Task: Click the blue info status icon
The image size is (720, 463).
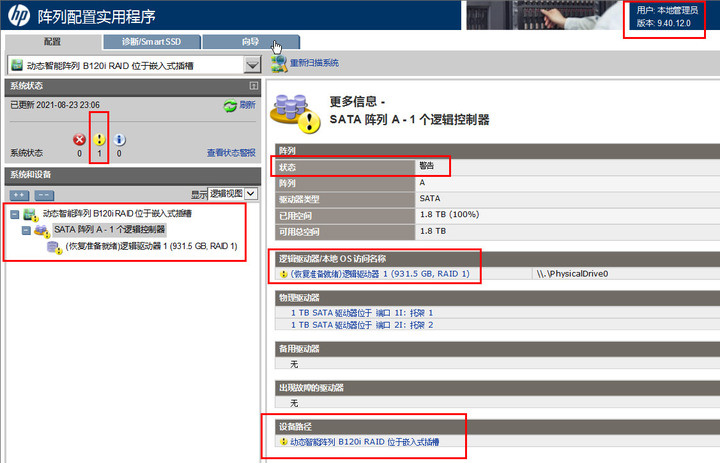Action: [x=119, y=139]
